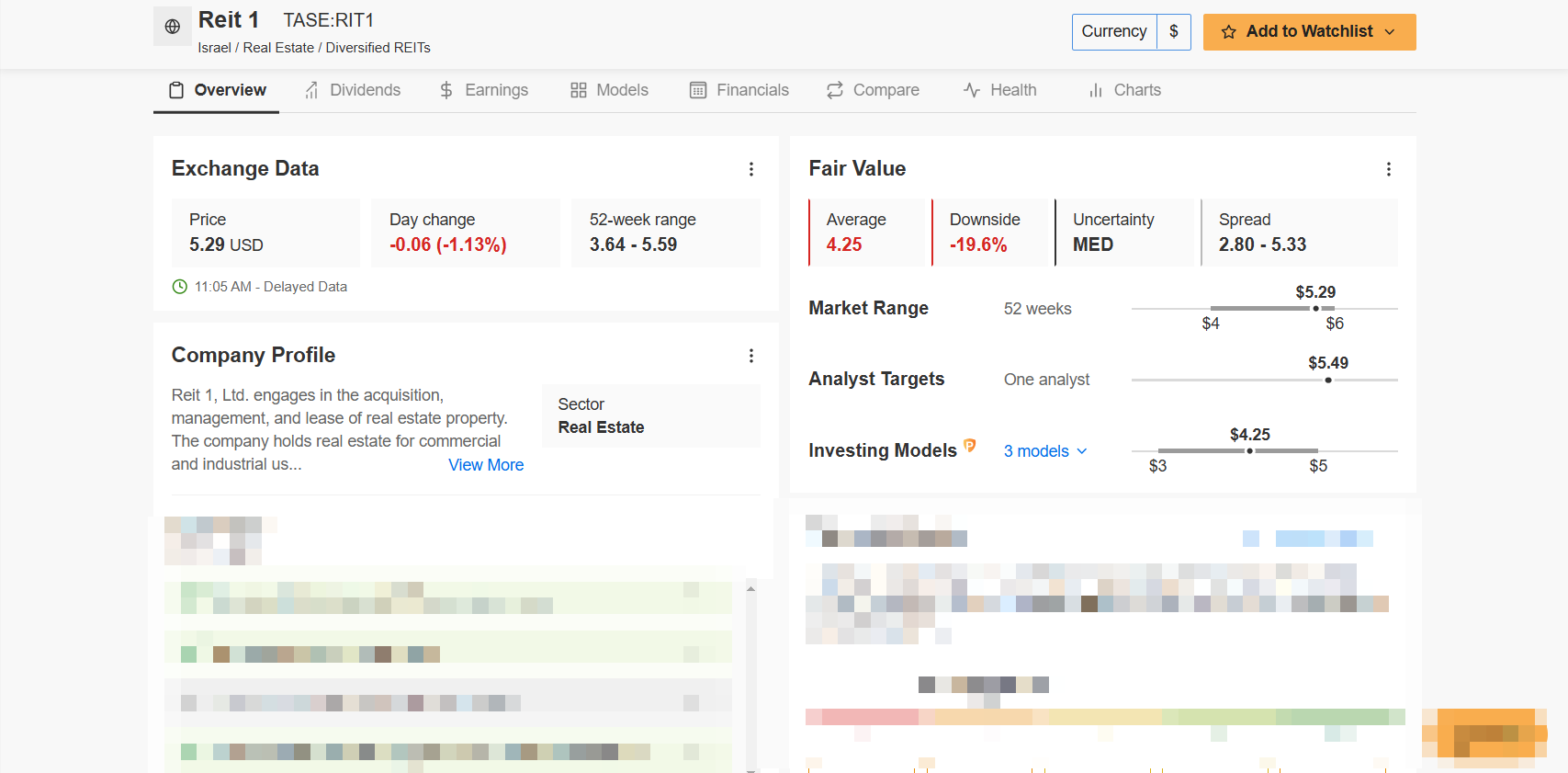Click the Israel / Real Estate breadcrumb
The image size is (1568, 773).
click(314, 48)
